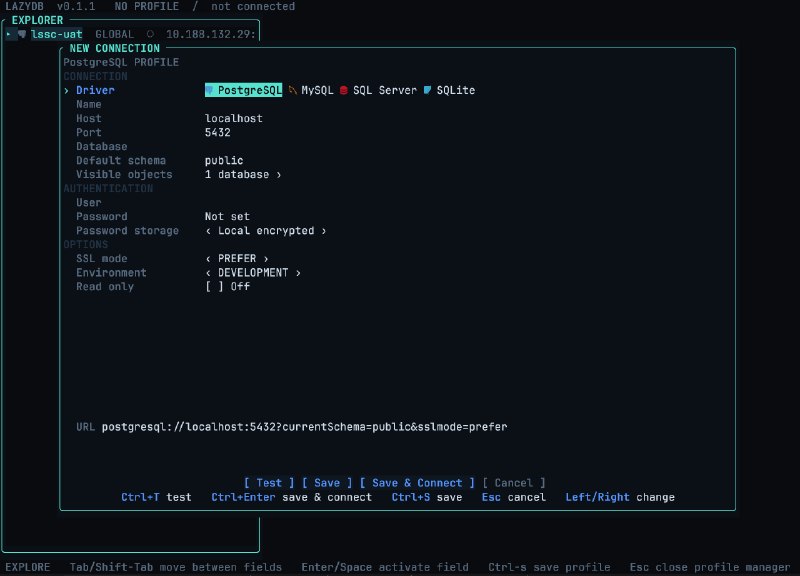Open Visible objects database chevron
This screenshot has width=800, height=576.
(x=279, y=174)
